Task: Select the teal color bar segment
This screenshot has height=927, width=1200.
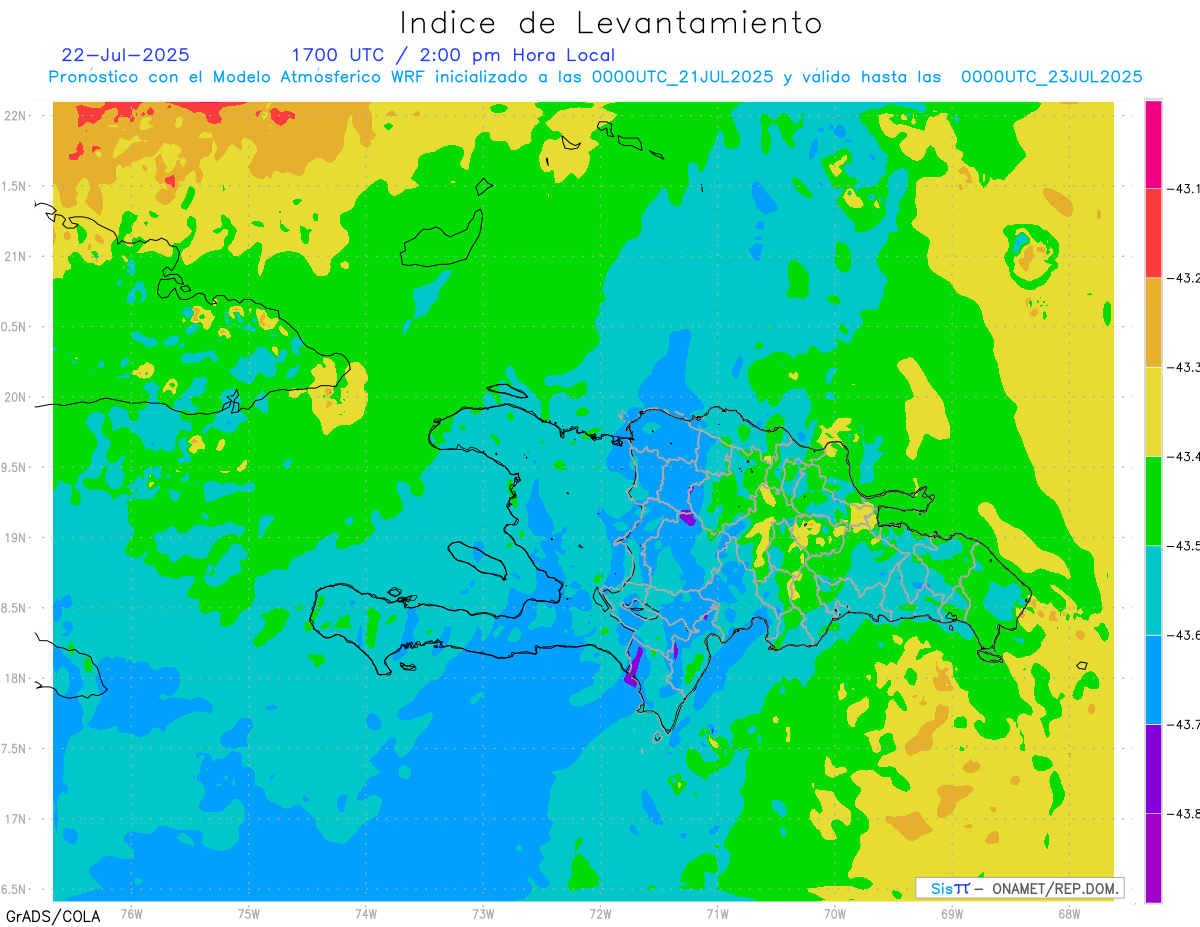Action: [1153, 590]
